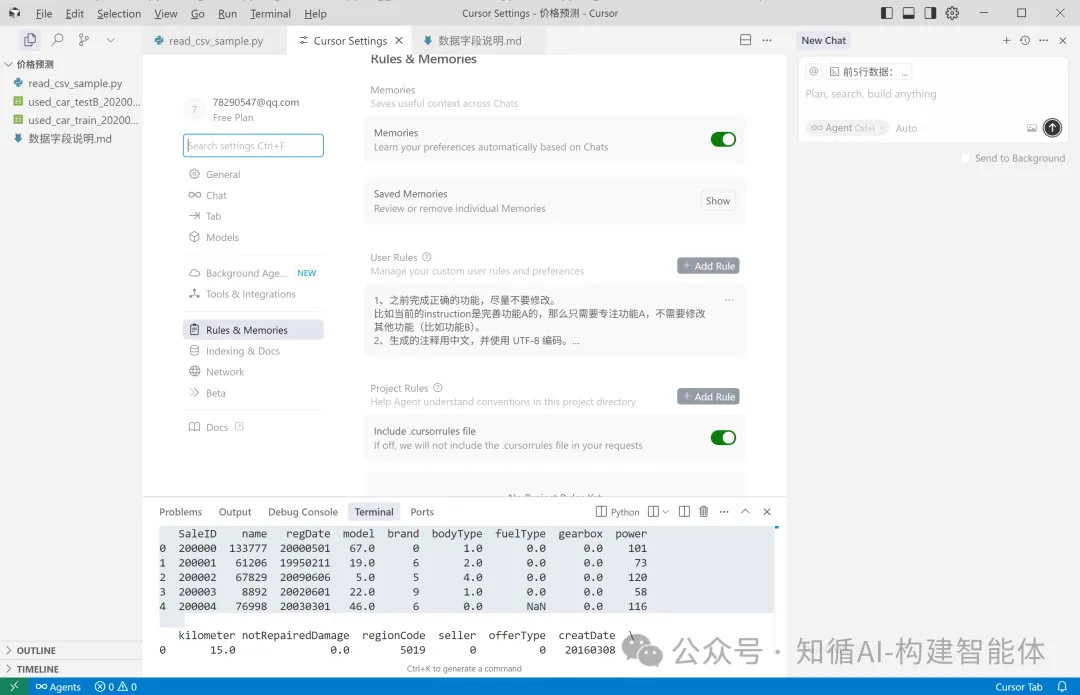Open the Auto model dropdown
The width and height of the screenshot is (1080, 695).
(909, 128)
